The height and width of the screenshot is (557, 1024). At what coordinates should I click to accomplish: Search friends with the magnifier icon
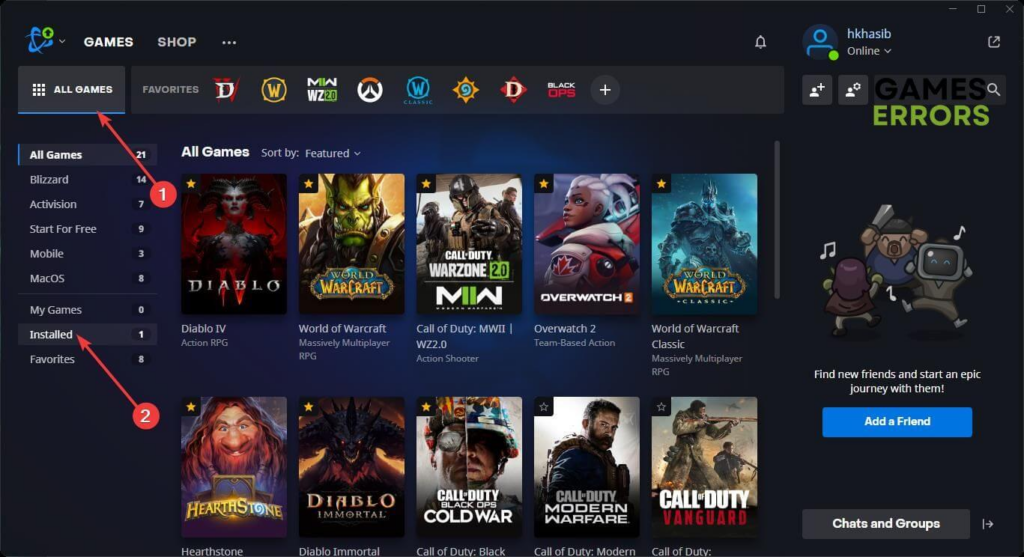pos(993,89)
